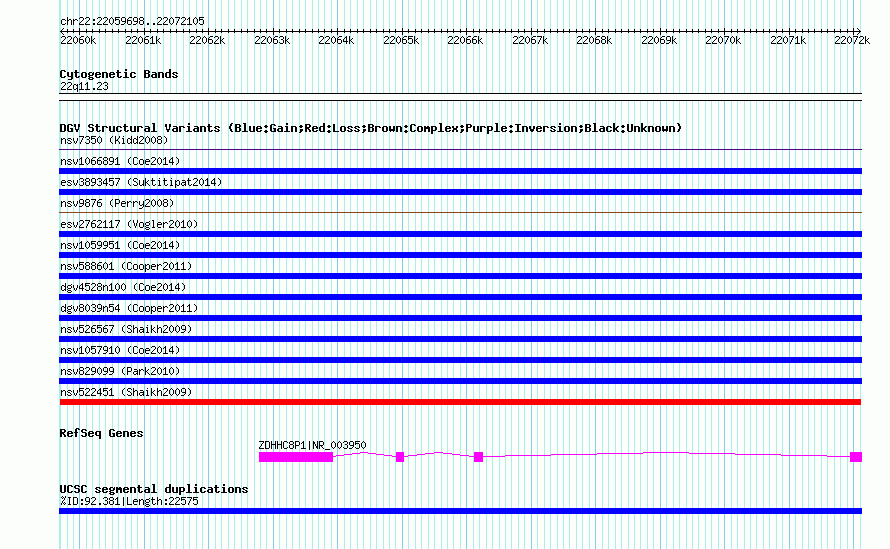
Task: Select the chr22:22059698..22072105 region text
Action: 132,21
